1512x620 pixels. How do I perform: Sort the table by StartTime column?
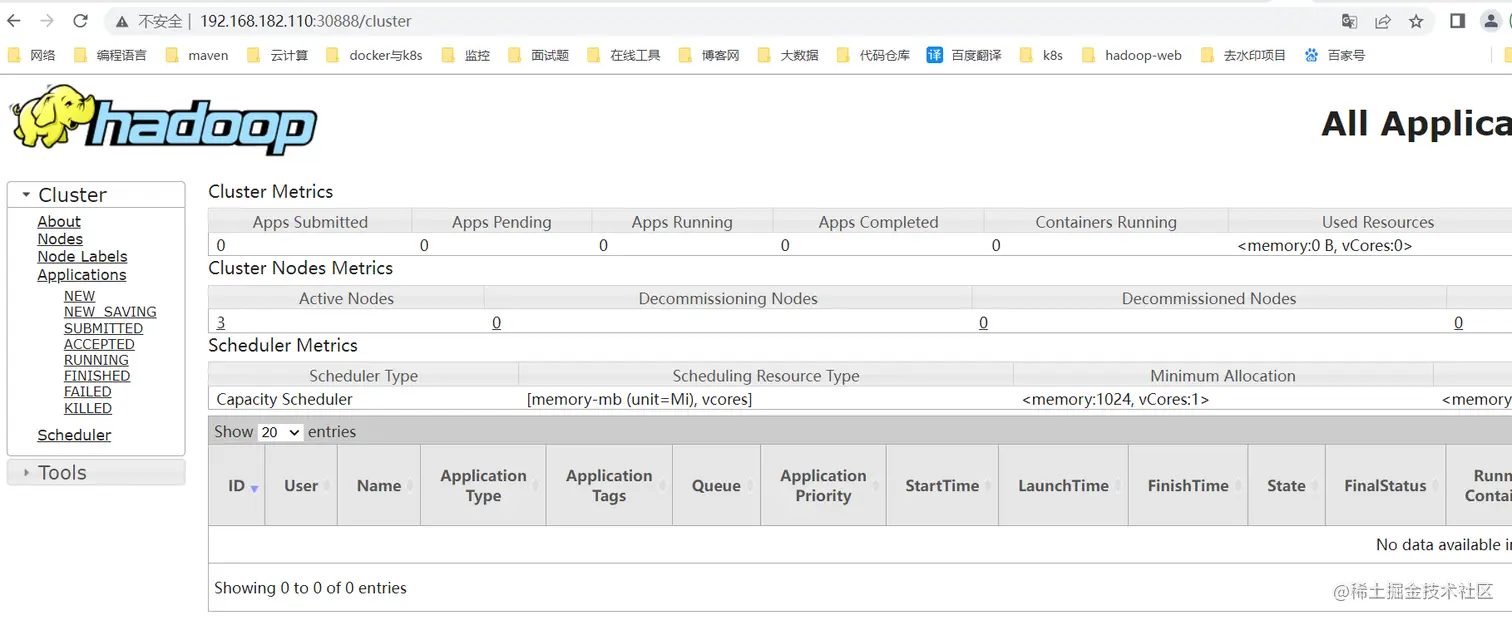(x=942, y=486)
